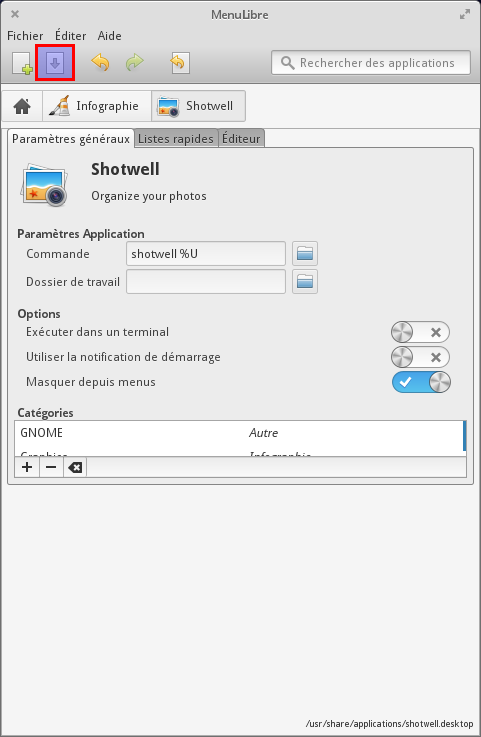Go to the home breadcrumb icon

22,106
